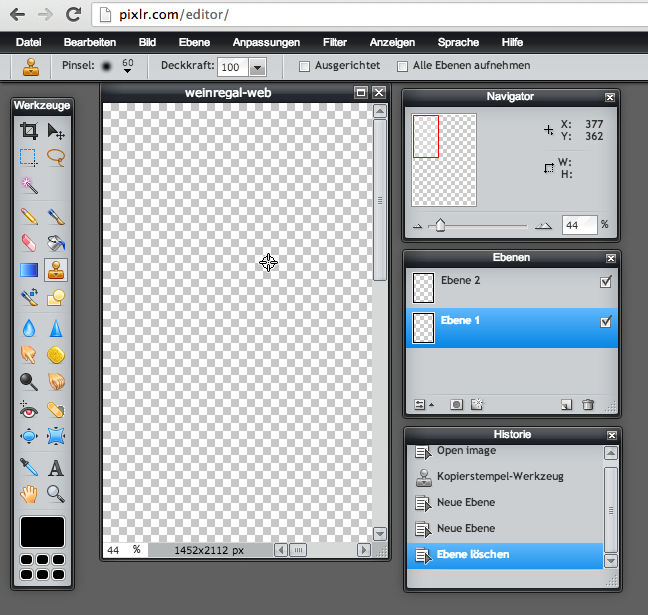
Task: Select the Crop tool
Action: coord(29,131)
